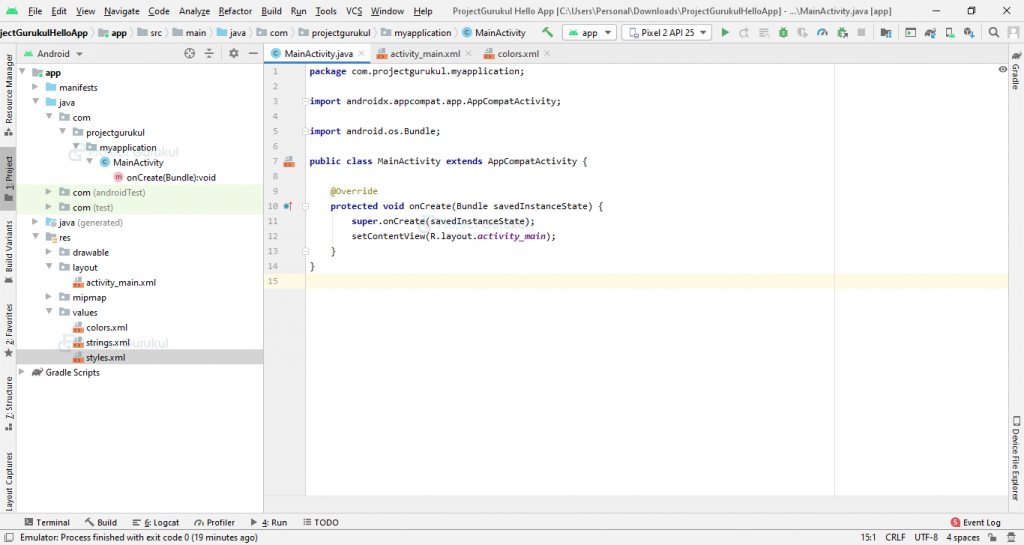Open the Logcat tool window button
This screenshot has height=545, width=1024.
[x=155, y=522]
